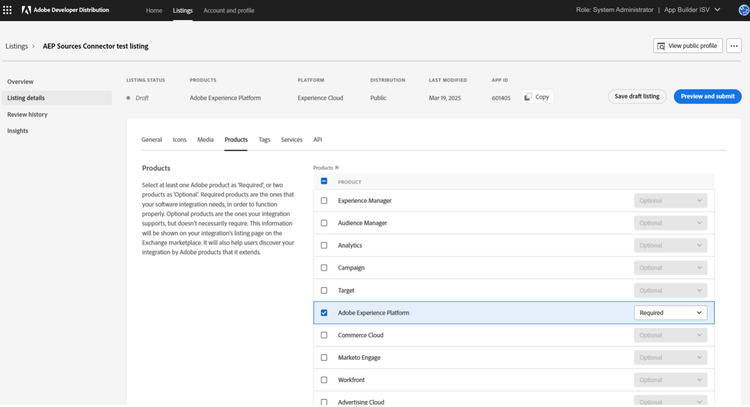The width and height of the screenshot is (750, 407).
Task: Switch to the Tags tab
Action: coord(264,140)
